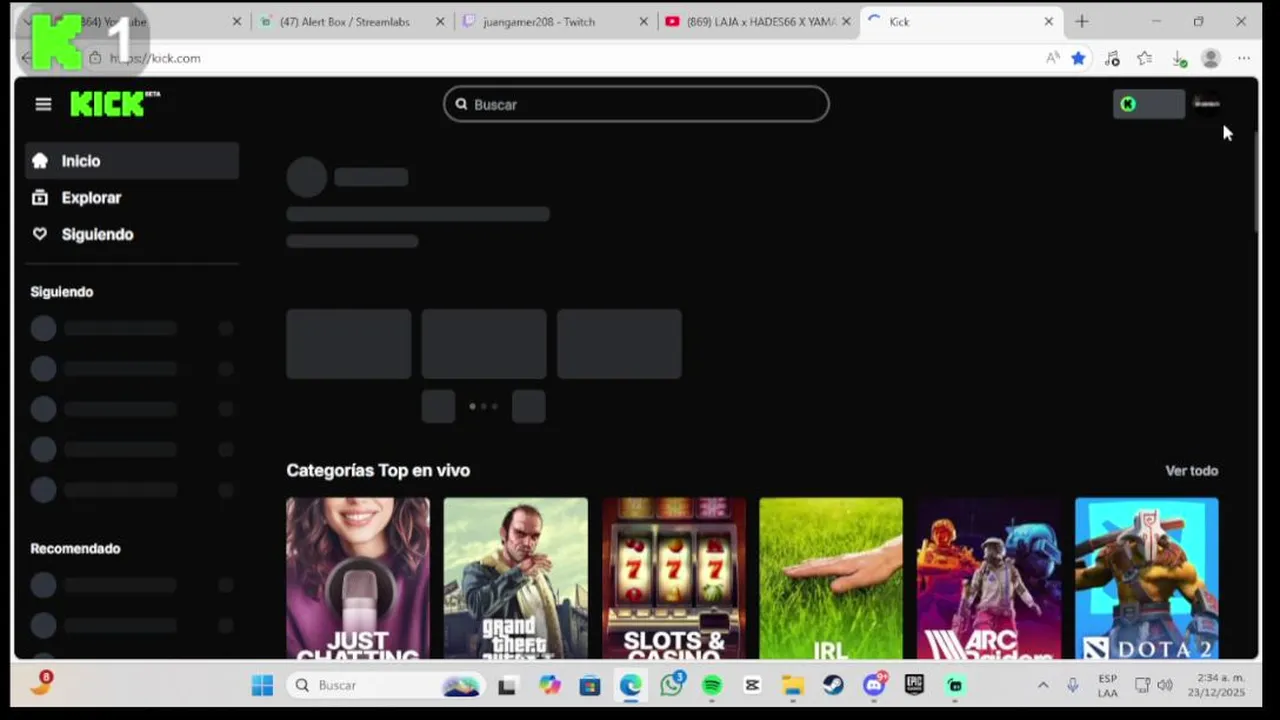Screen dimensions: 1280x720
Task: Open Copilot from the taskbar
Action: 549,685
